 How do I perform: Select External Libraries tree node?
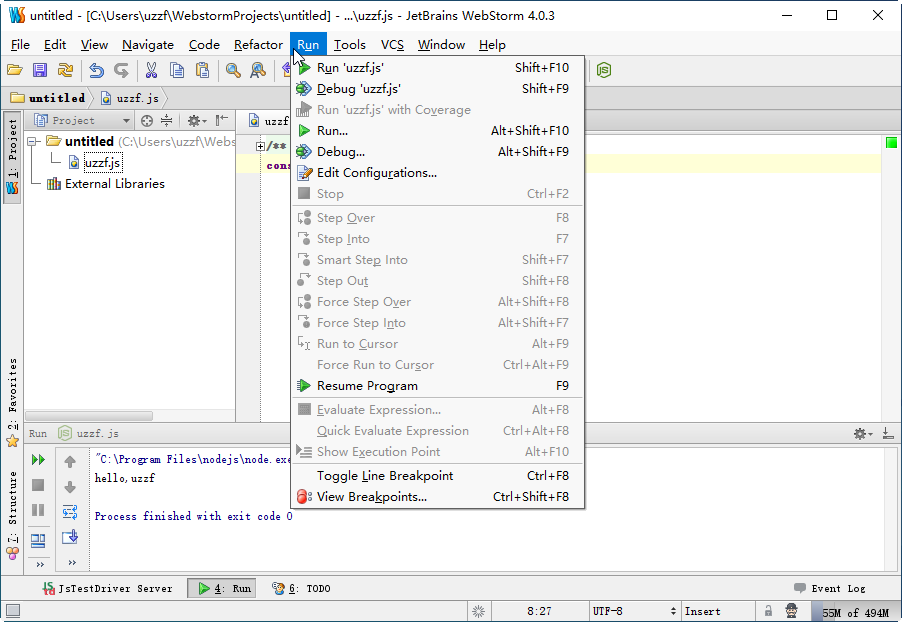[114, 184]
